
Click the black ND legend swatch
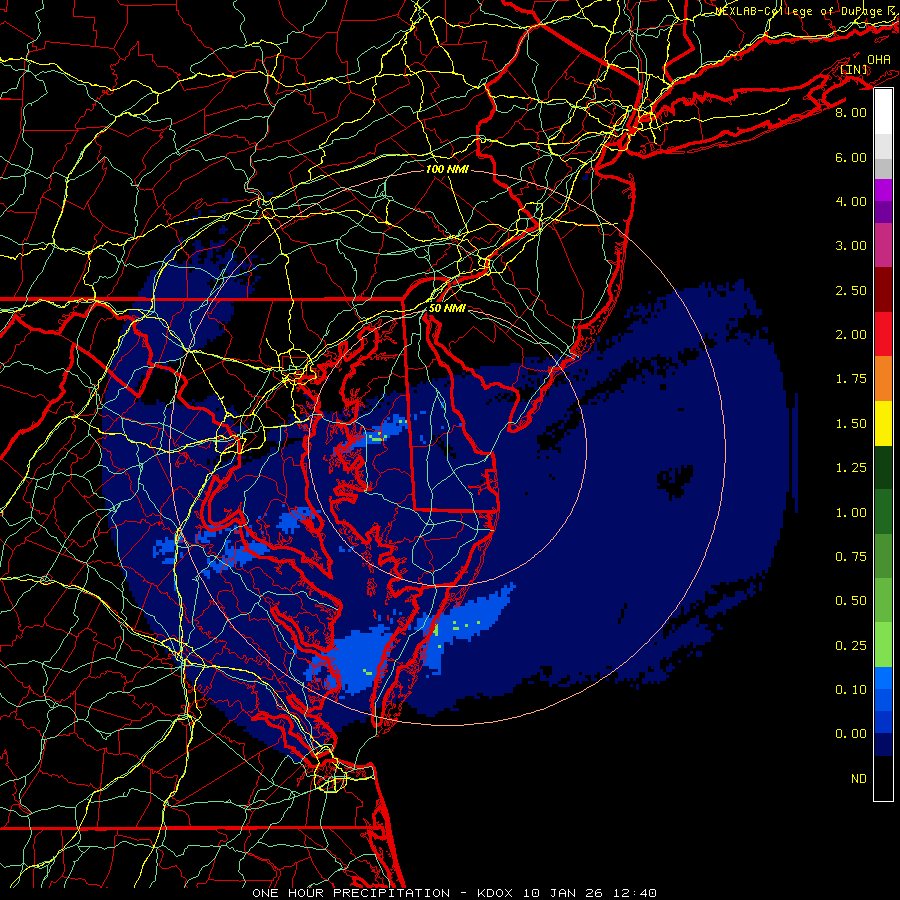[x=883, y=778]
